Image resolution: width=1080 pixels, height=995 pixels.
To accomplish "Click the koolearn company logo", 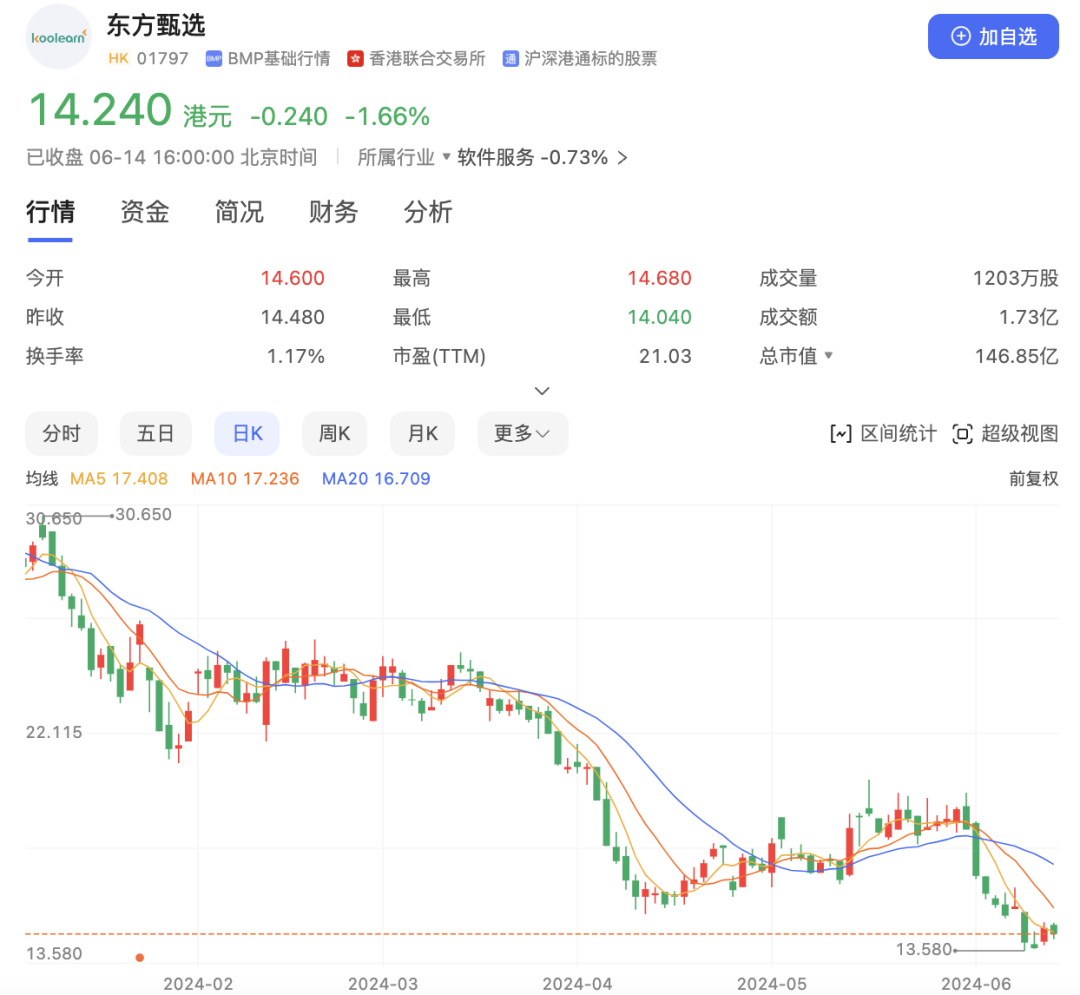I will click(x=59, y=36).
